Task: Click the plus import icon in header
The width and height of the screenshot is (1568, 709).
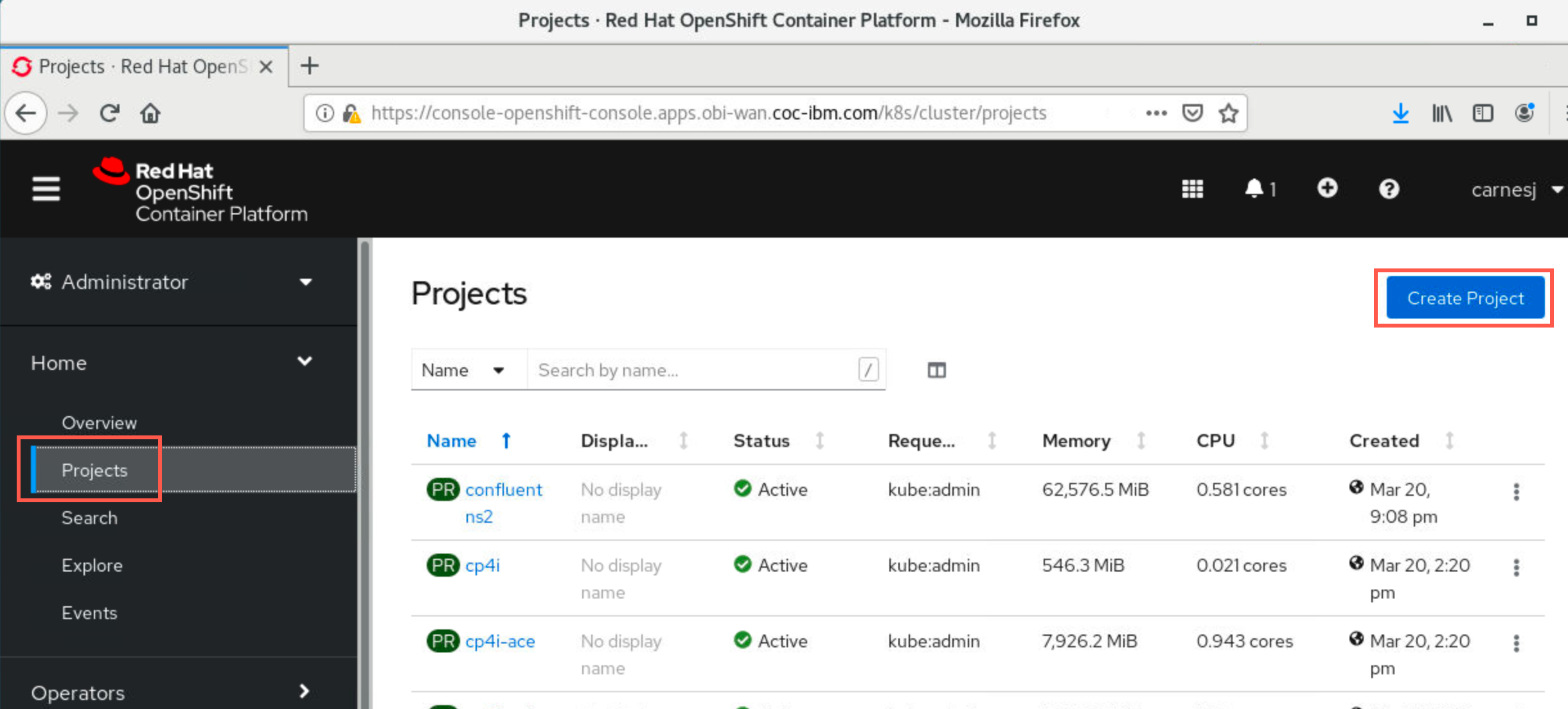Action: 1327,188
